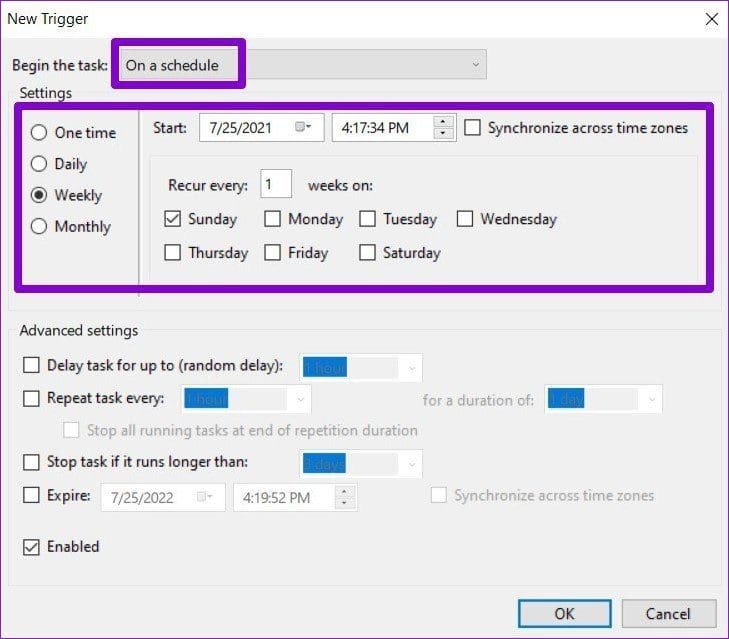729x639 pixels.
Task: Check the Saturday box
Action: (367, 253)
